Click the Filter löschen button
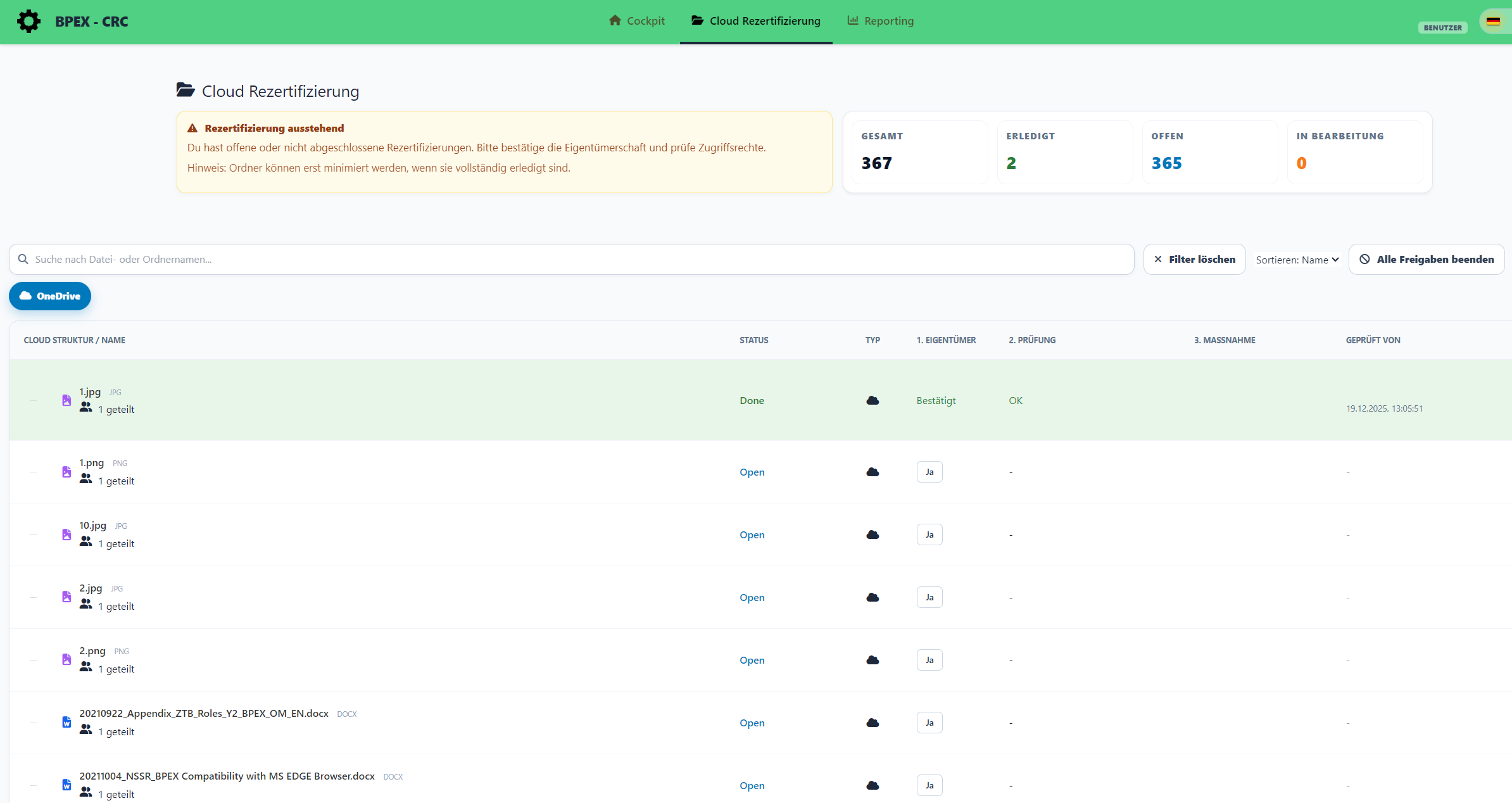 pyautogui.click(x=1194, y=259)
